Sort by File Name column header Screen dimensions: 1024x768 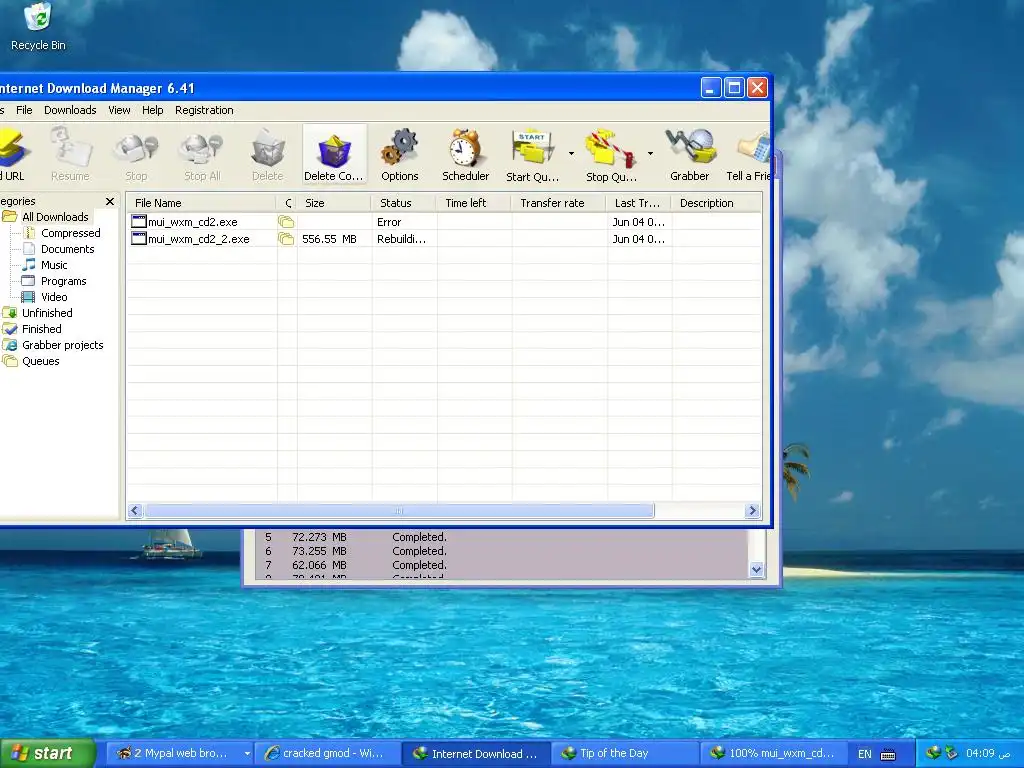(201, 203)
